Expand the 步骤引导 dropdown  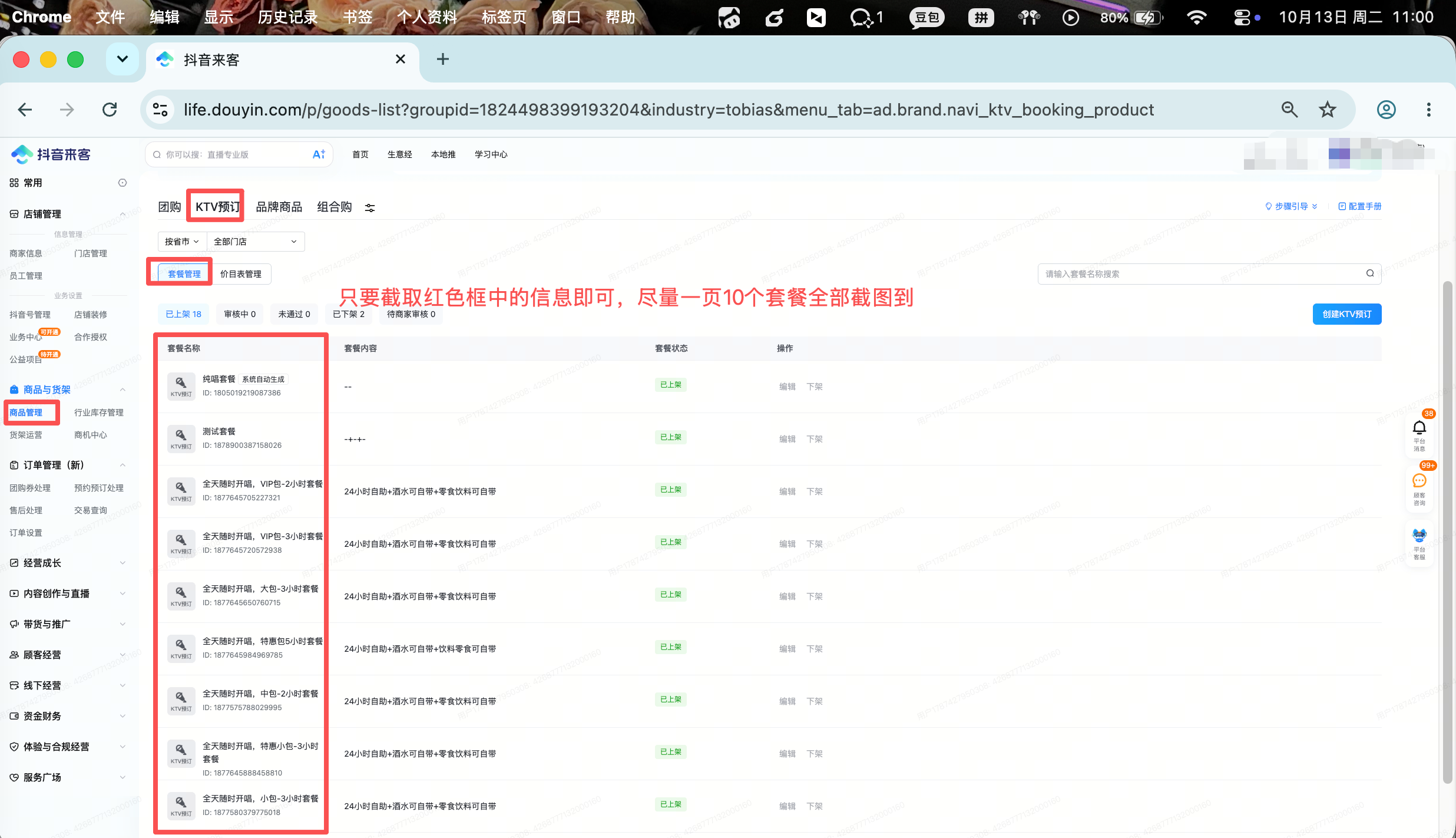[1292, 206]
